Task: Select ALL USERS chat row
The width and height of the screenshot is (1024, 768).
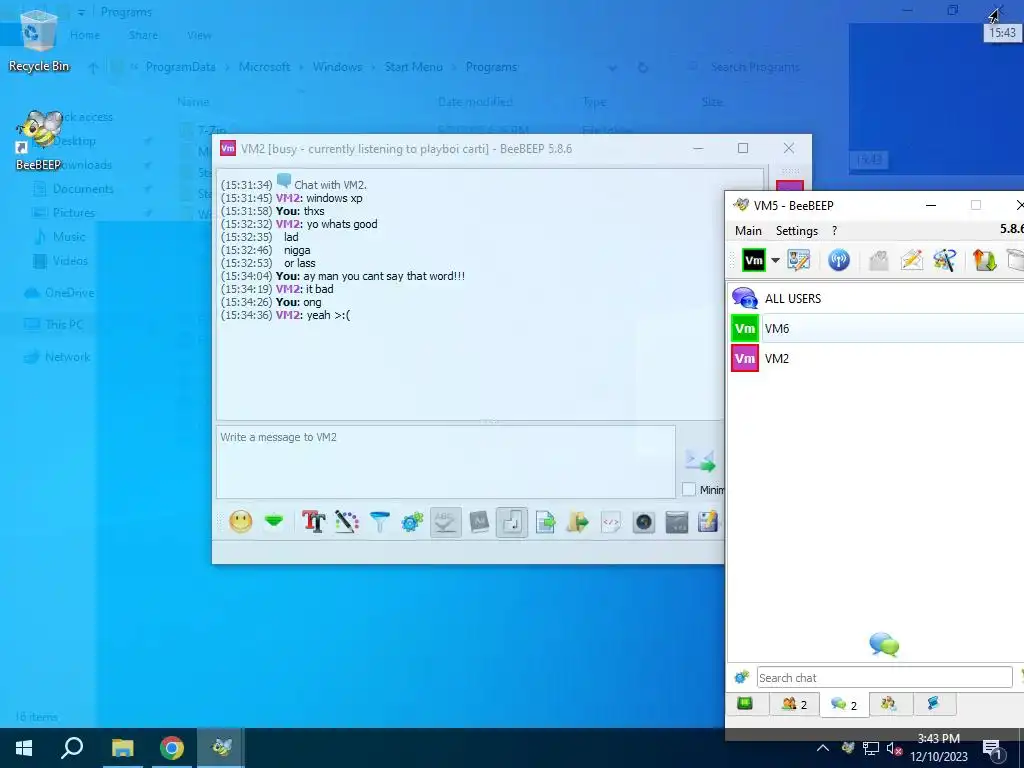Action: [x=877, y=298]
